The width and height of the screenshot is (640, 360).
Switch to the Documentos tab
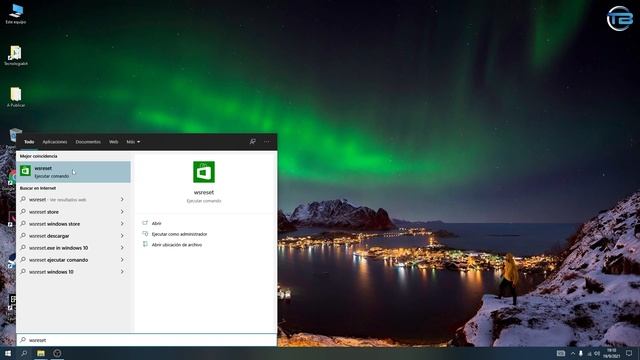(x=88, y=142)
